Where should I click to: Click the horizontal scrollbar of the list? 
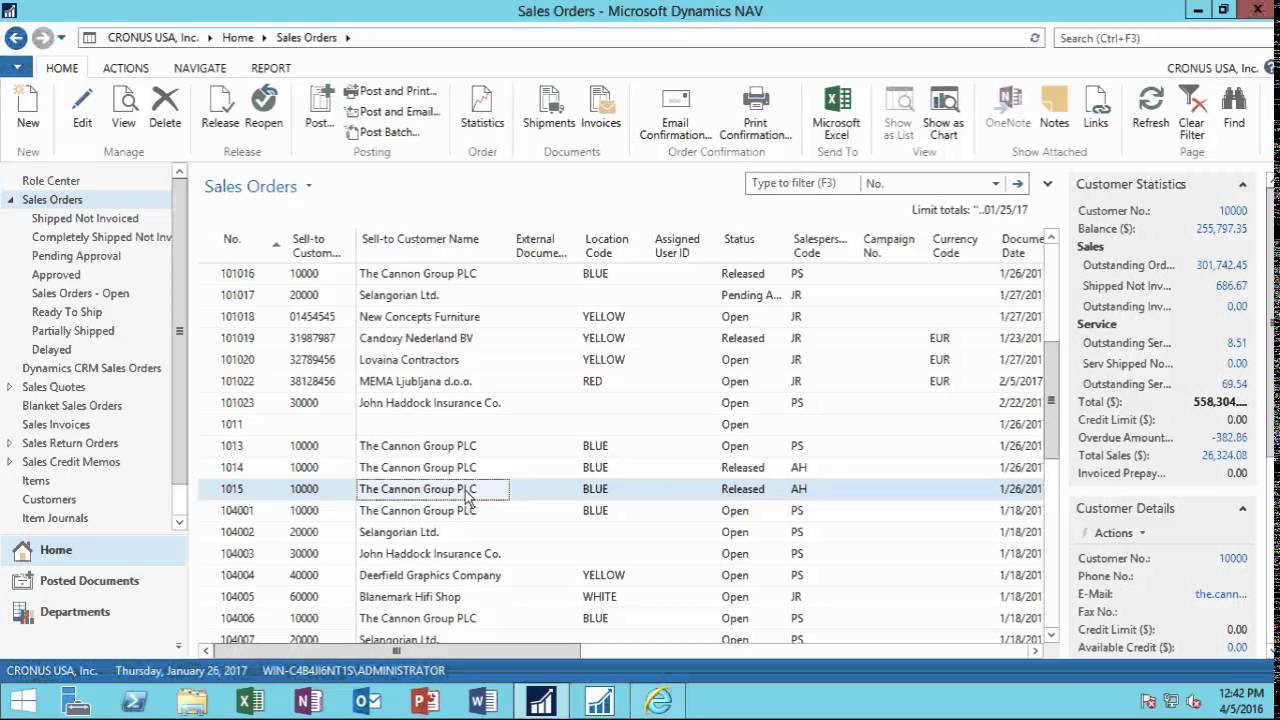(395, 650)
